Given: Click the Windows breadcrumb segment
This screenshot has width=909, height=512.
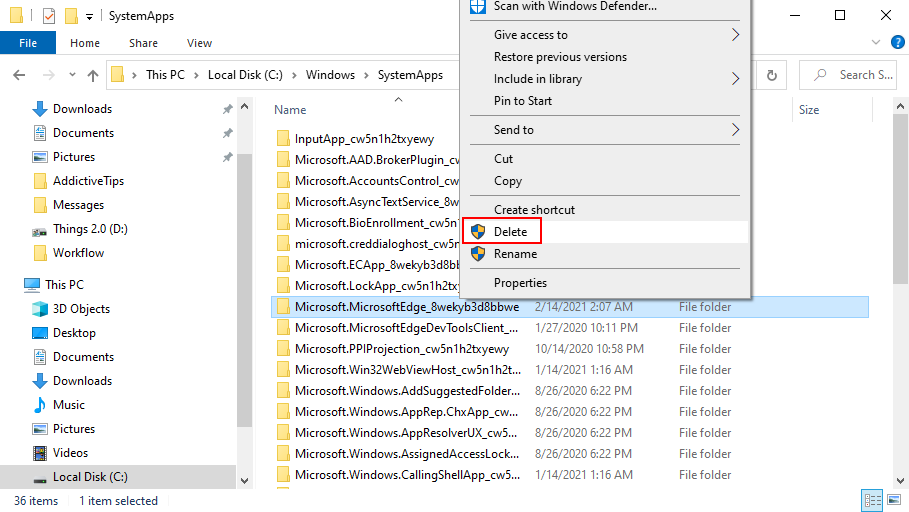Looking at the screenshot, I should (330, 75).
